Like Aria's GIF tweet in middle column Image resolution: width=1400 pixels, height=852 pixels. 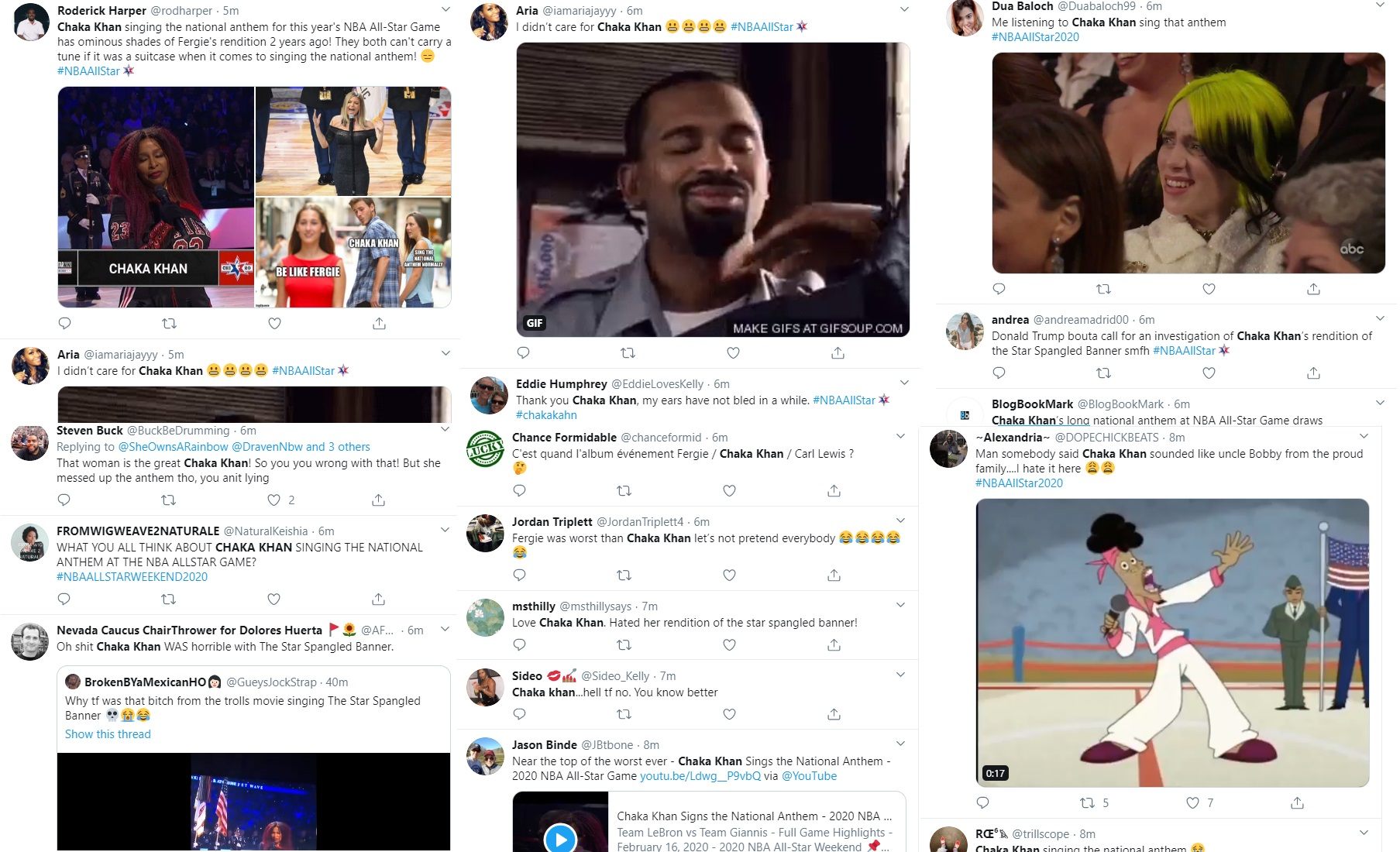pyautogui.click(x=733, y=352)
